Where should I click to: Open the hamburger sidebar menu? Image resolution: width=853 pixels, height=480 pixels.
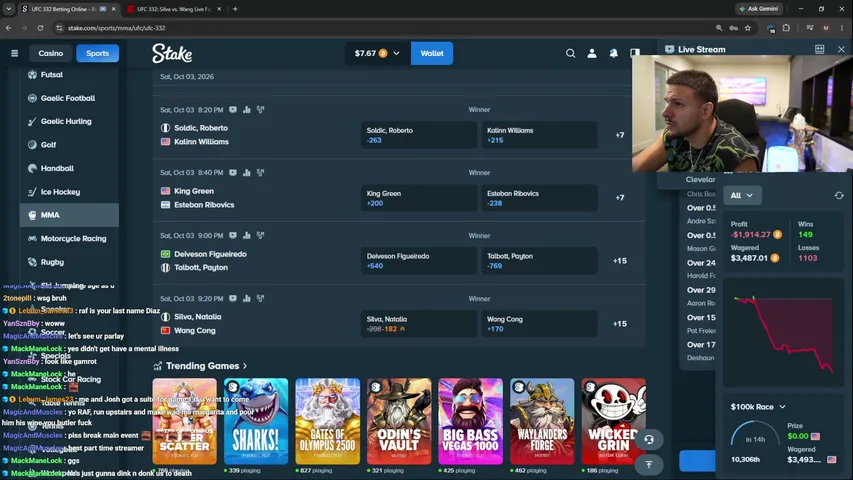[x=15, y=53]
